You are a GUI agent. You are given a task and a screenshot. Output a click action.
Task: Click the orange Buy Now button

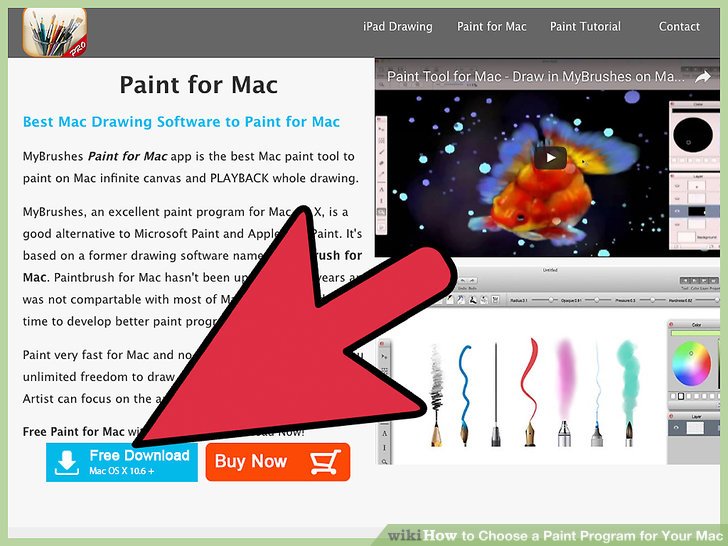pos(278,462)
